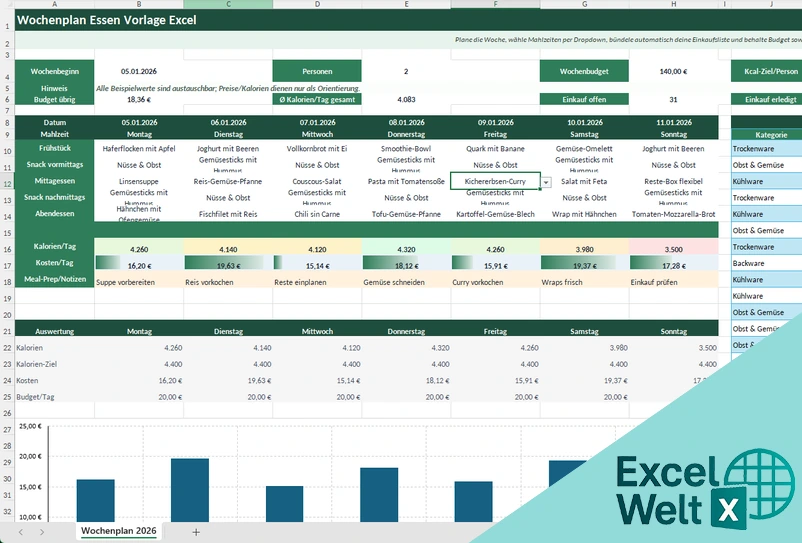Select column header C
The image size is (802, 543).
pos(228,4)
